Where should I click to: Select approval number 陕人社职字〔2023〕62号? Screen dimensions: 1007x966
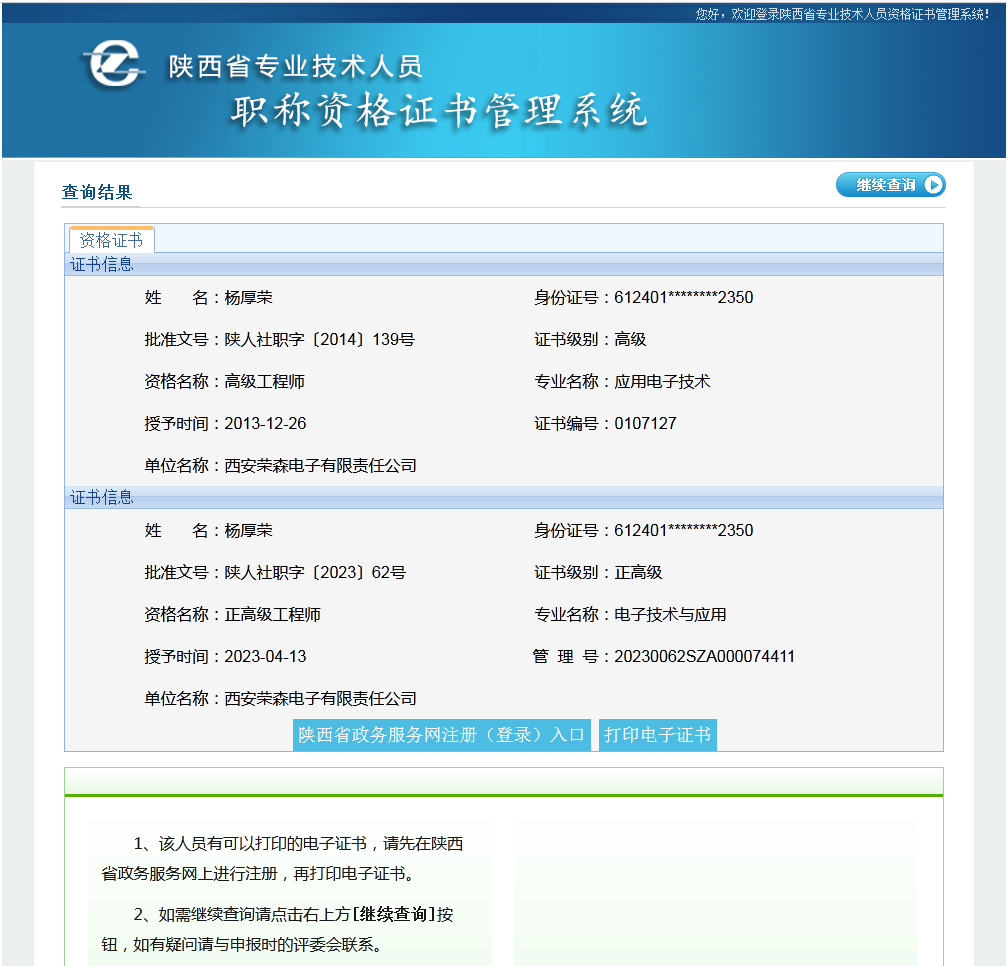tap(315, 572)
